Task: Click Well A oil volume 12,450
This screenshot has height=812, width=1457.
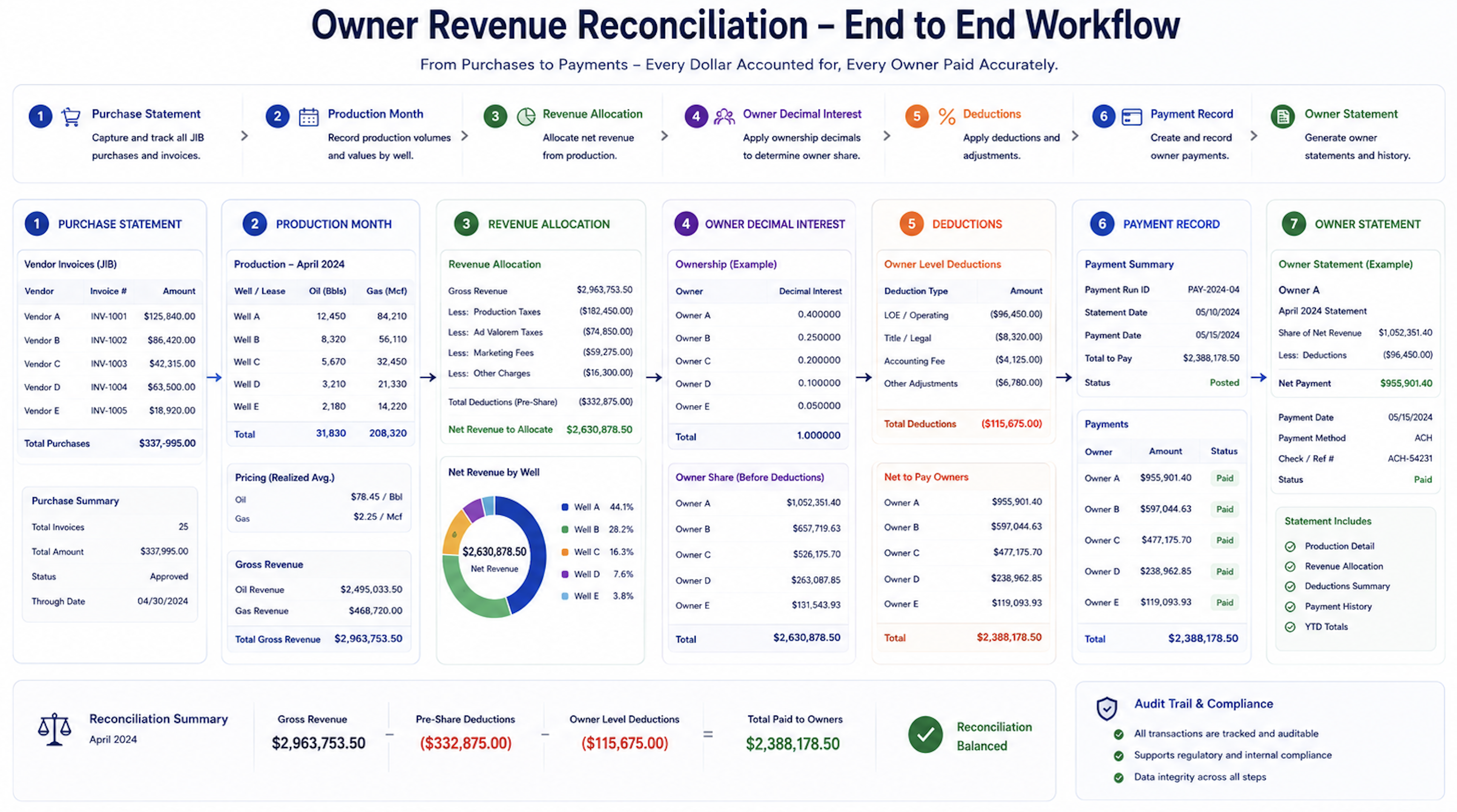Action: pos(331,317)
